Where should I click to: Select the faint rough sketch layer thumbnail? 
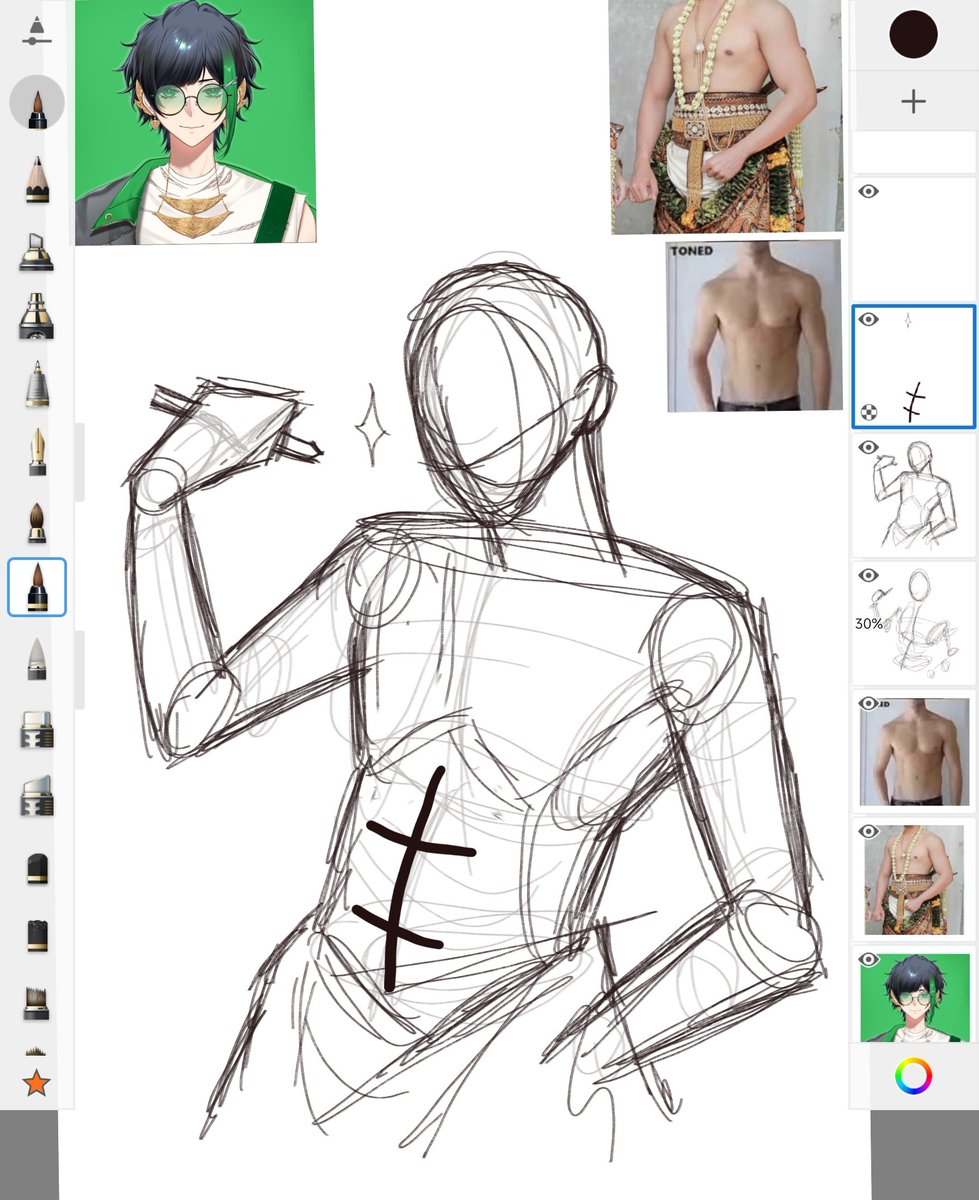pyautogui.click(x=914, y=623)
